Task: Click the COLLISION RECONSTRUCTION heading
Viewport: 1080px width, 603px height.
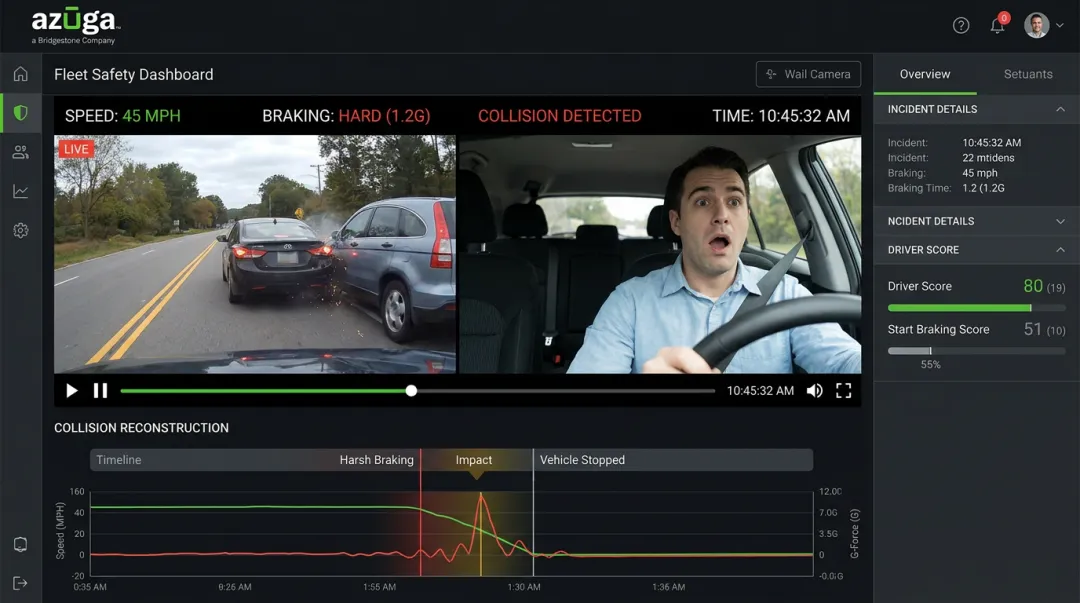Action: tap(141, 428)
